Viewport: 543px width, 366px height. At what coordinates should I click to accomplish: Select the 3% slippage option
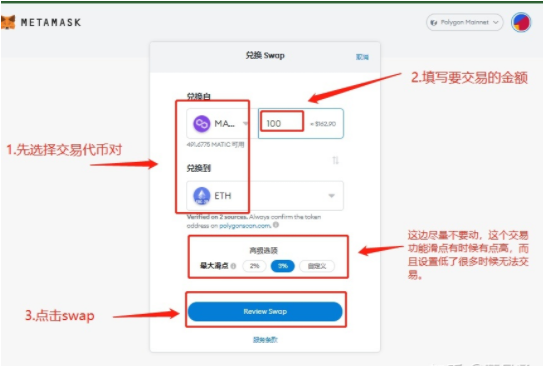283,266
